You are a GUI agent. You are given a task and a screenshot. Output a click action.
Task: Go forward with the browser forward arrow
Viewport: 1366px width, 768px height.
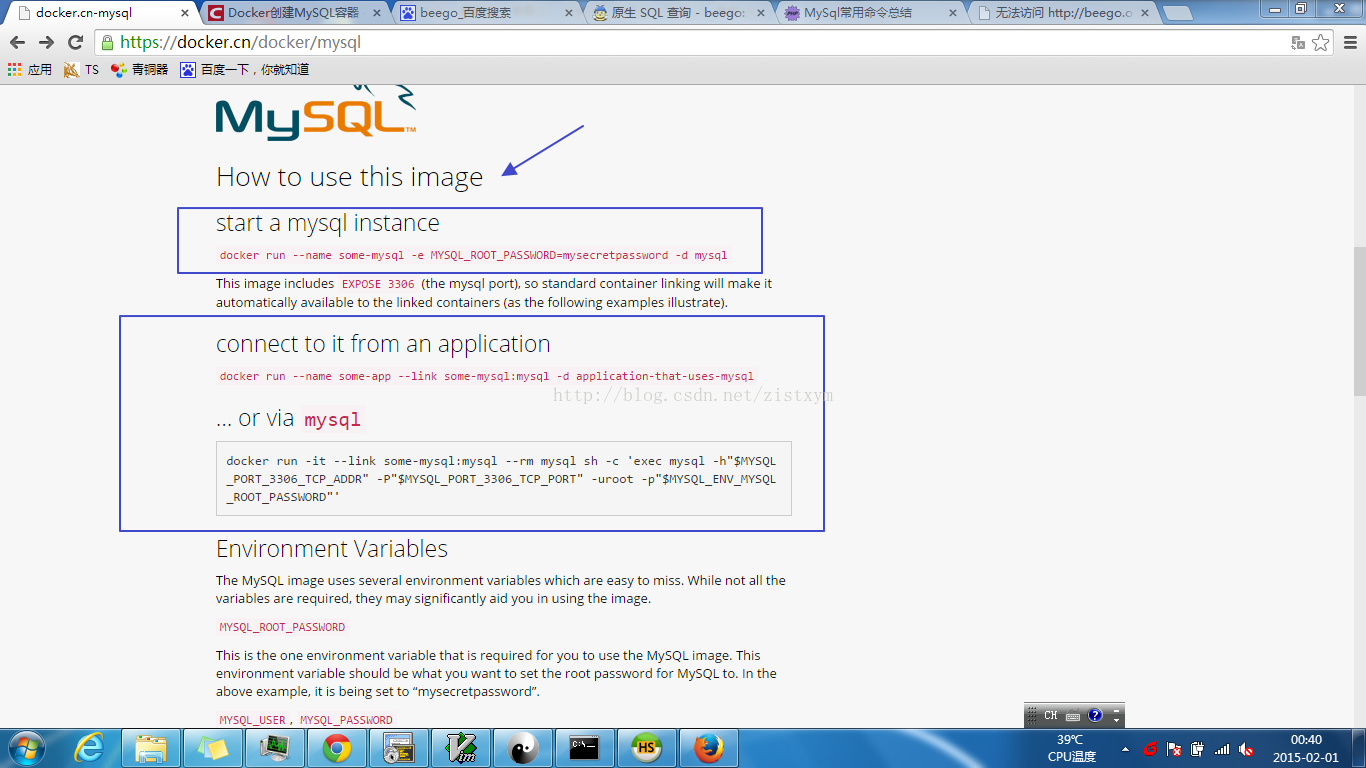pos(46,42)
